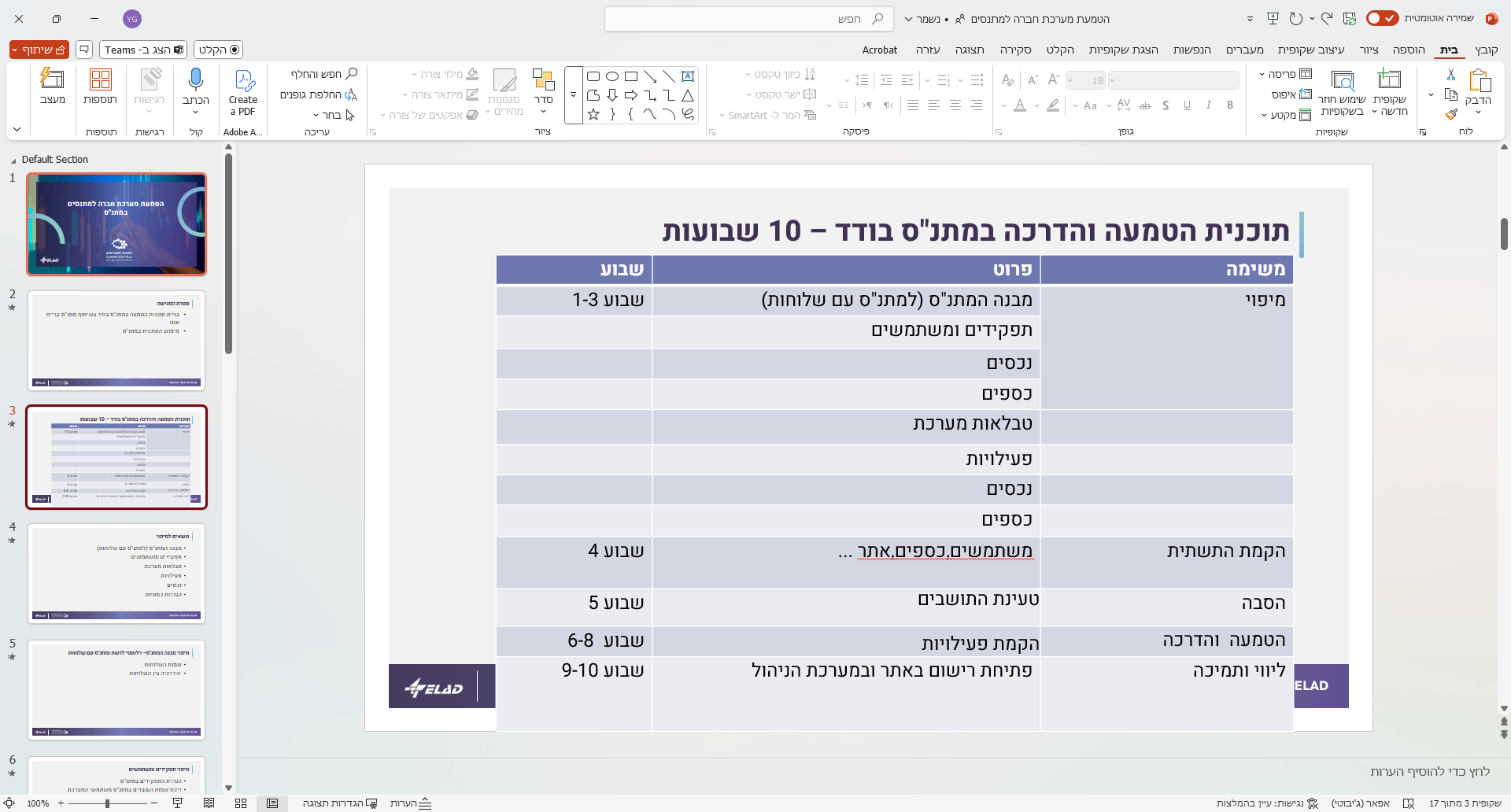This screenshot has width=1511, height=812.
Task: Toggle AutoSave (שמירה אוטומטית) off
Action: (x=1382, y=17)
